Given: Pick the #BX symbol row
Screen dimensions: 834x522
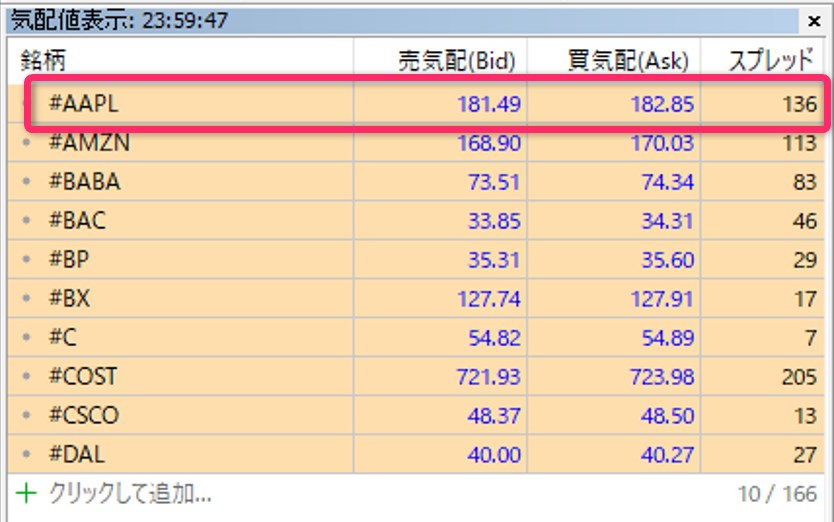Looking at the screenshot, I should [69, 299].
